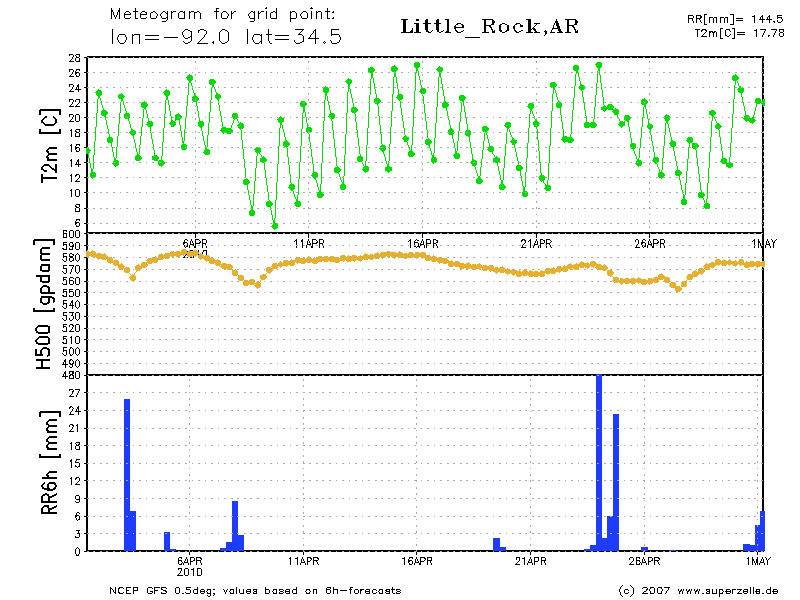The image size is (800, 600).
Task: Click the 1MAY label under the temperature chart
Action: pos(764,243)
